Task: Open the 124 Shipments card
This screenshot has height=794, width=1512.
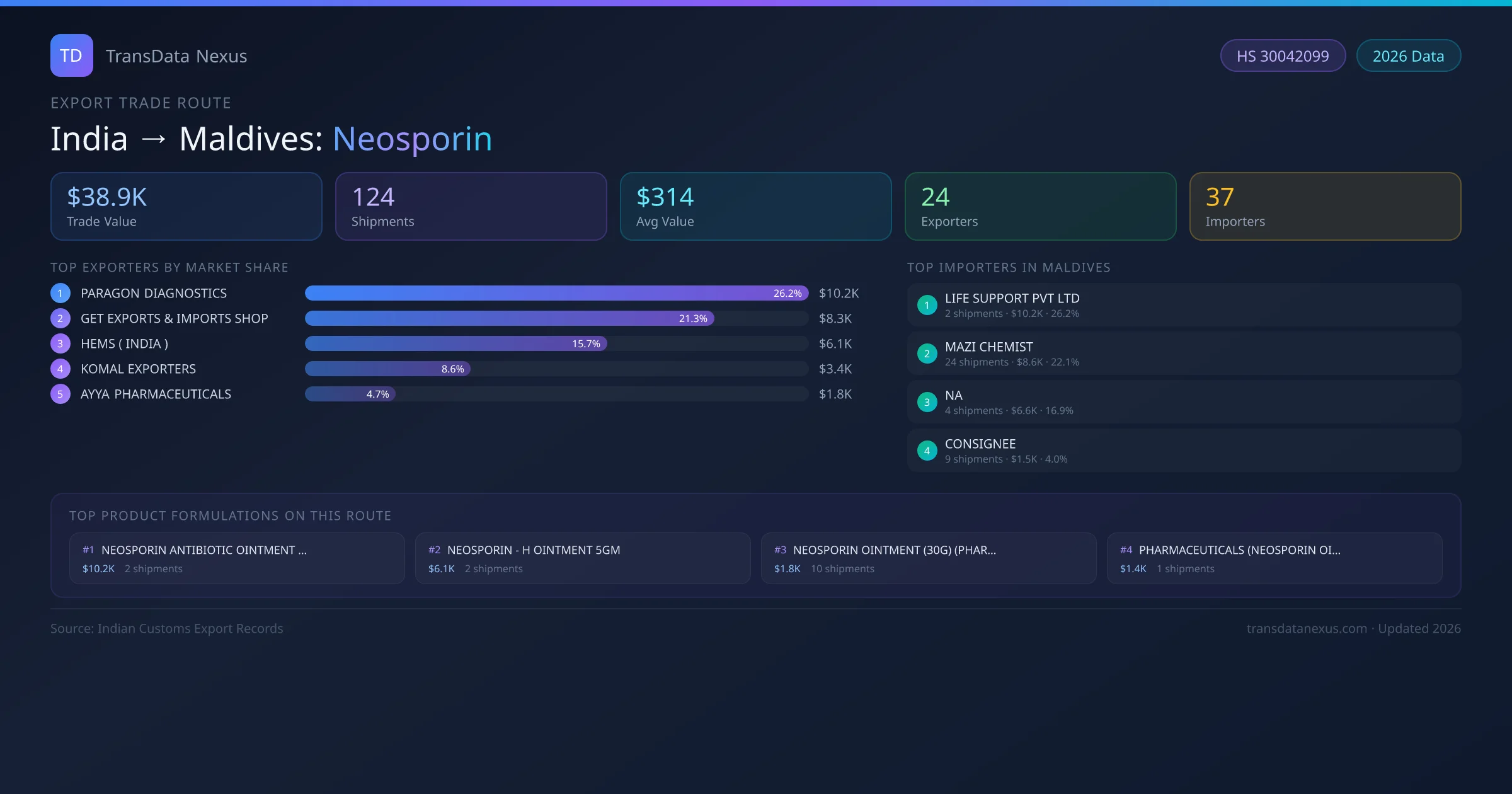Action: [x=471, y=206]
